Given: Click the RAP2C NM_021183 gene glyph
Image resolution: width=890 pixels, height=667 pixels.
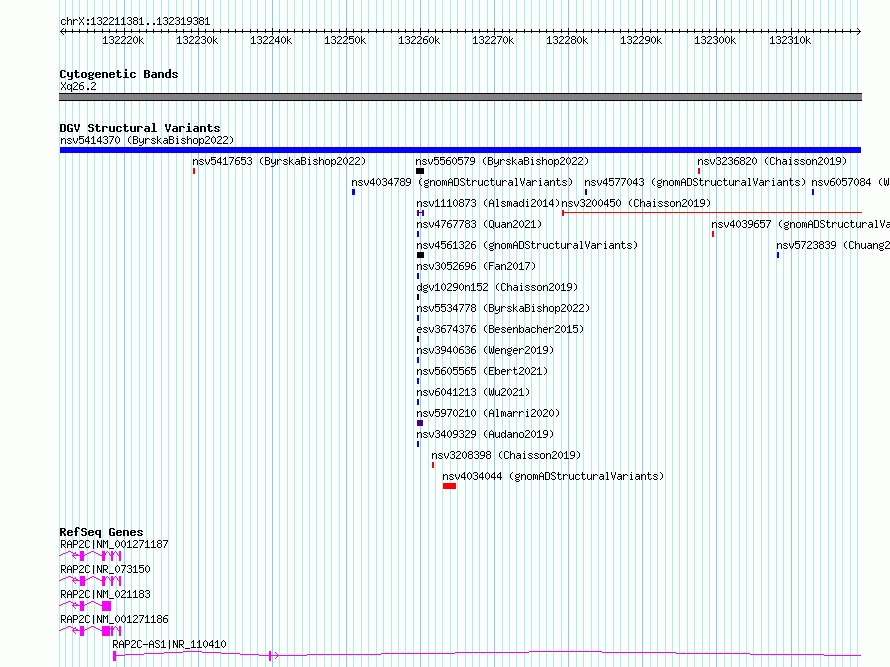Looking at the screenshot, I should pyautogui.click(x=85, y=606).
